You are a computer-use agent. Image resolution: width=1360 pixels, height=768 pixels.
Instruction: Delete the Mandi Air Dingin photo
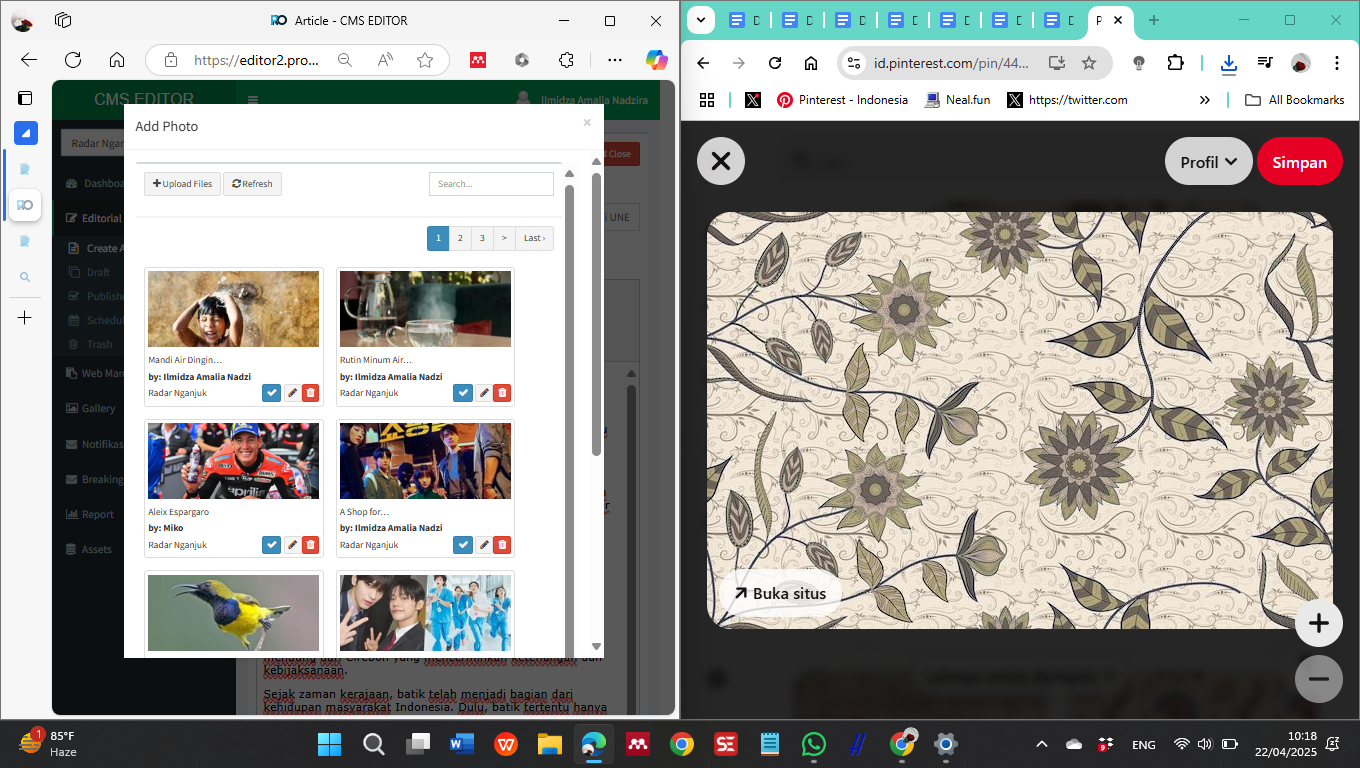tap(311, 393)
